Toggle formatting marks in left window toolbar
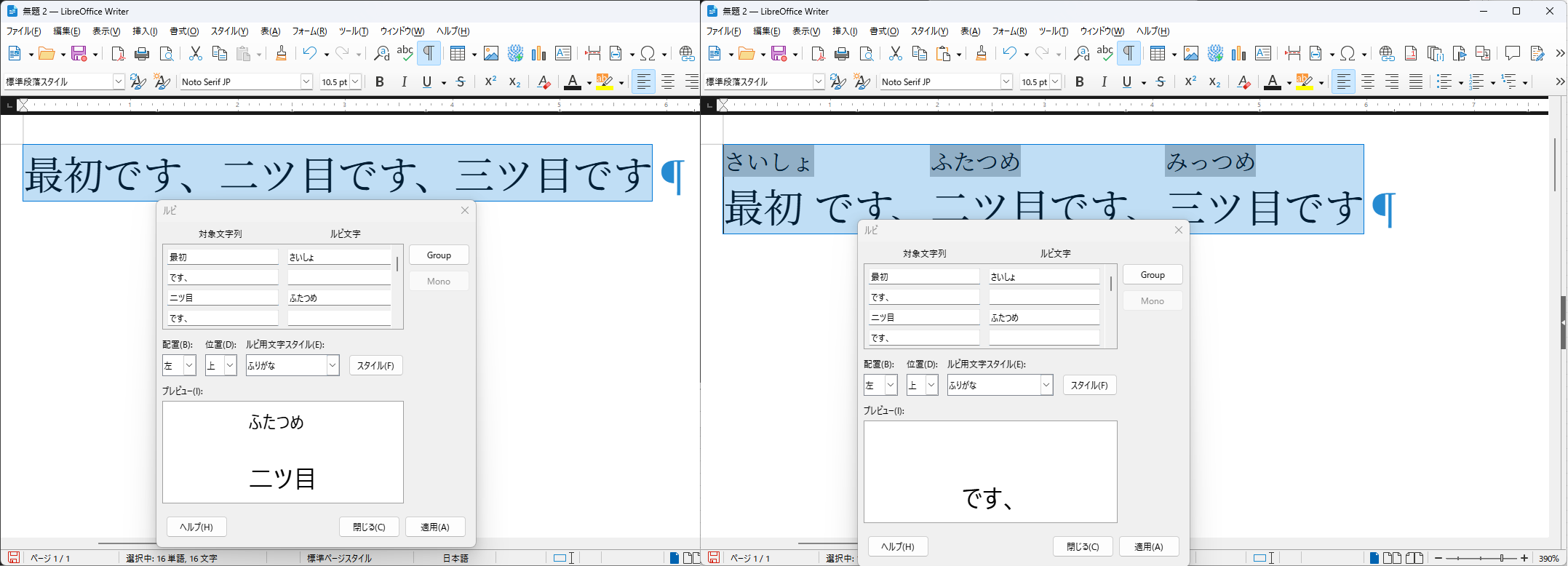 point(429,54)
